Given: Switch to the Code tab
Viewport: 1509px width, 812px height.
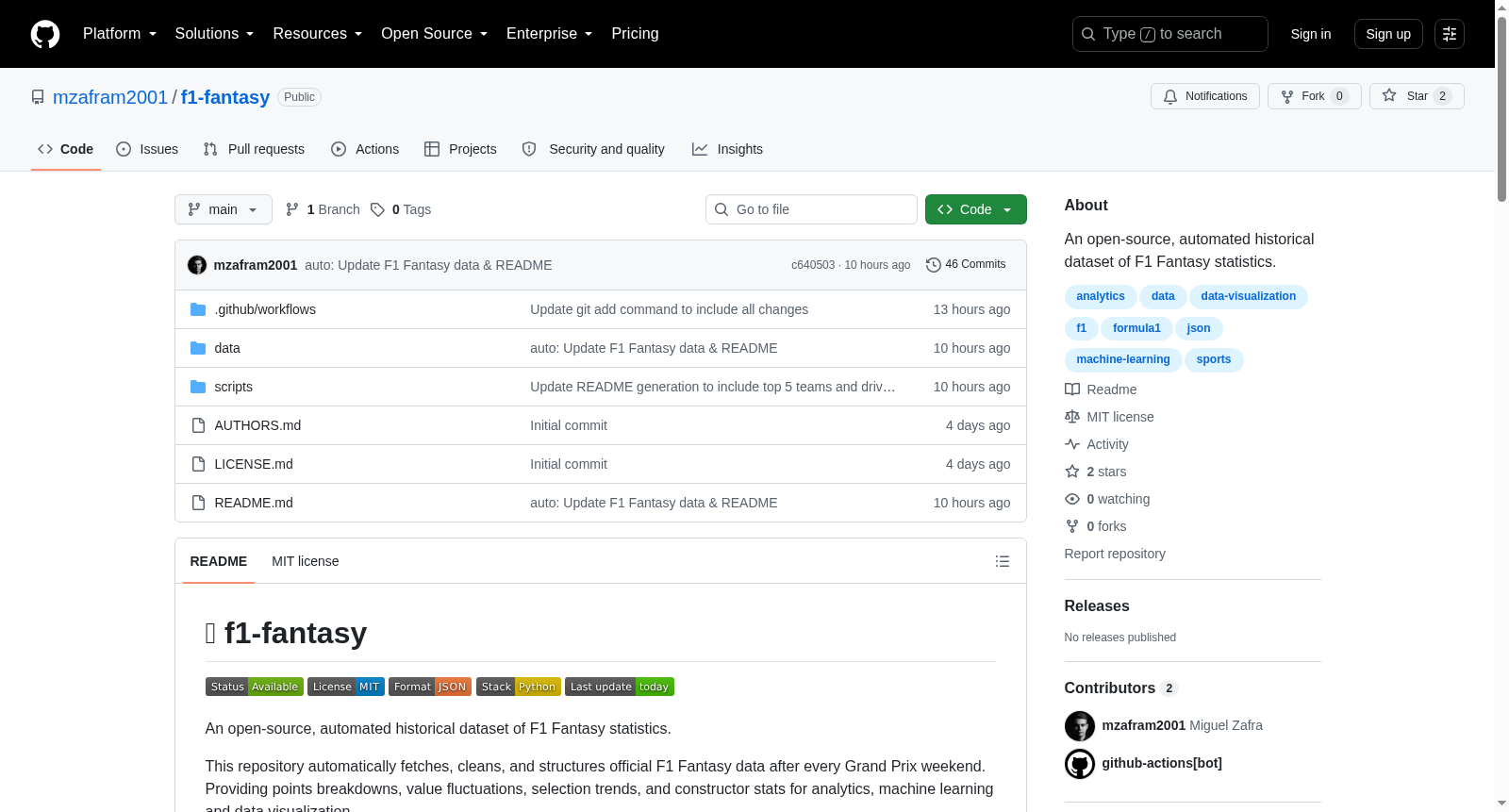Looking at the screenshot, I should tap(66, 149).
